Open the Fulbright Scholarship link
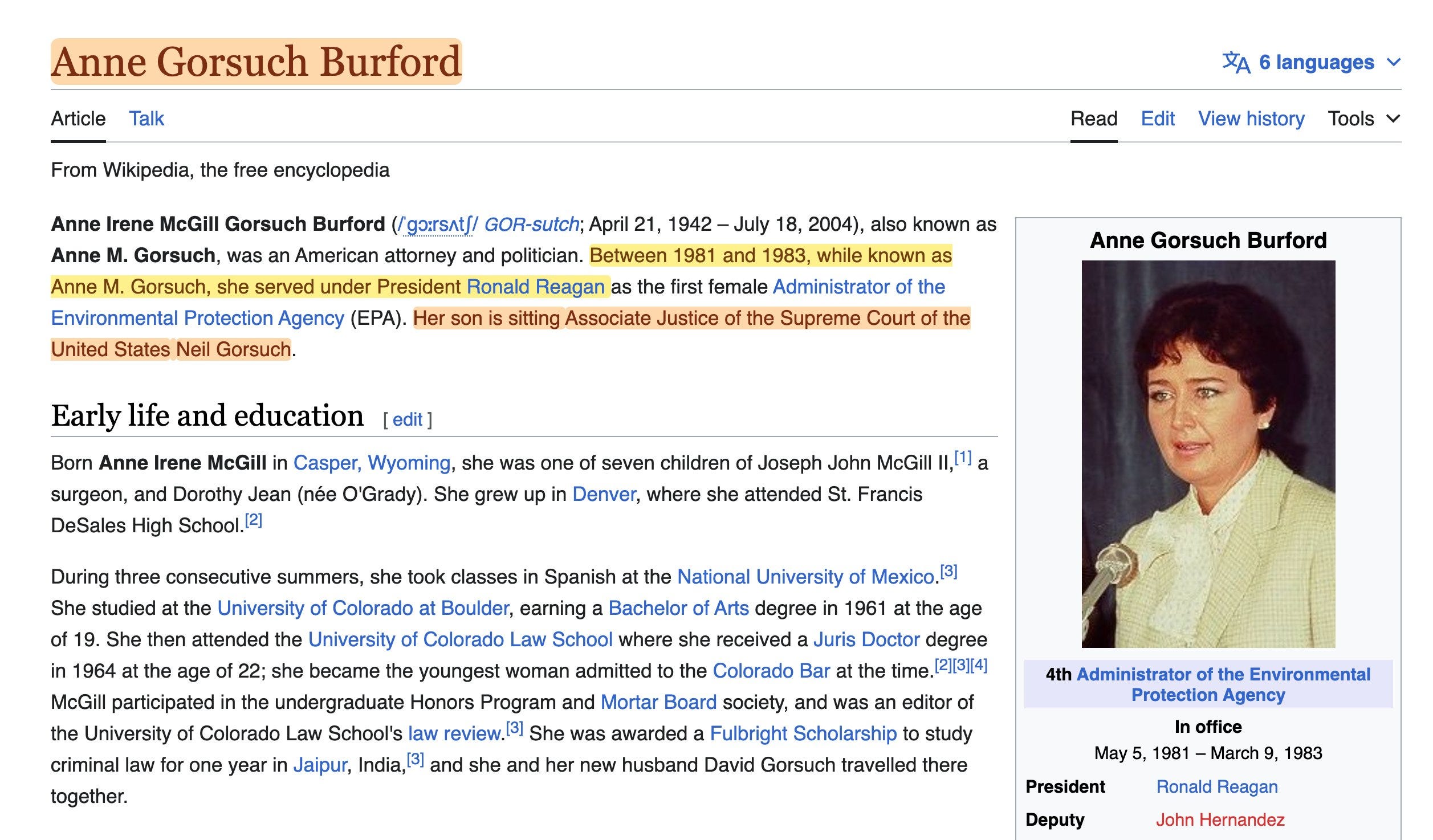This screenshot has width=1433, height=840. (x=803, y=733)
